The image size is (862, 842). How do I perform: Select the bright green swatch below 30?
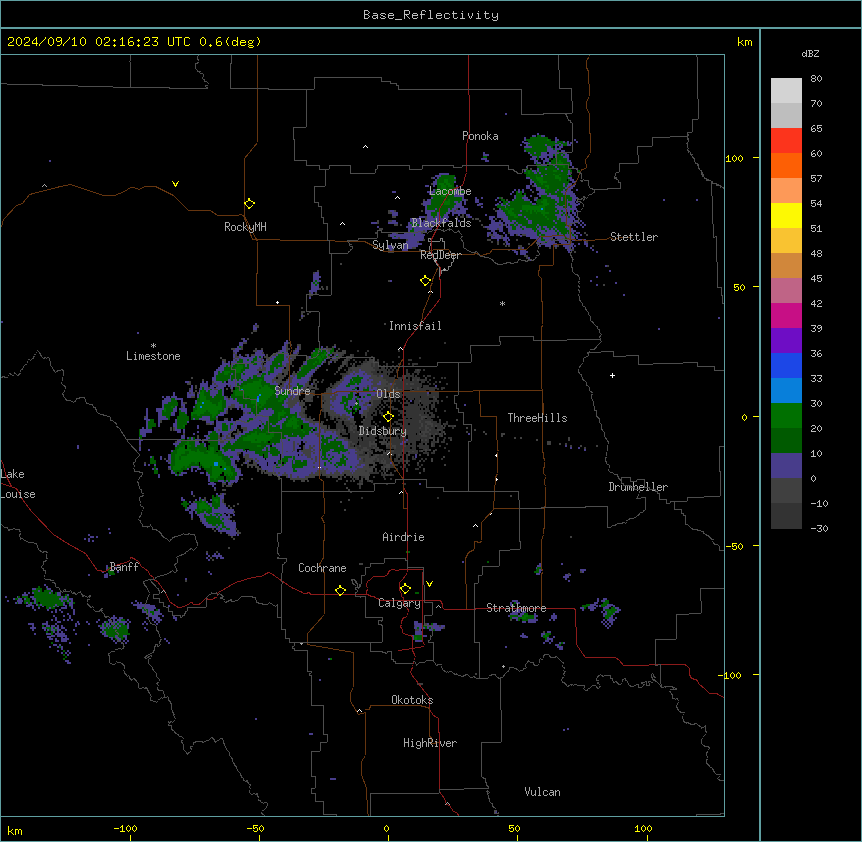(x=786, y=416)
